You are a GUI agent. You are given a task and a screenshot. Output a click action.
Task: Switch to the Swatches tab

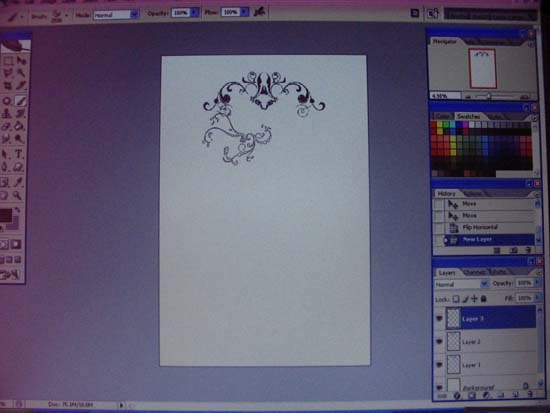[469, 116]
